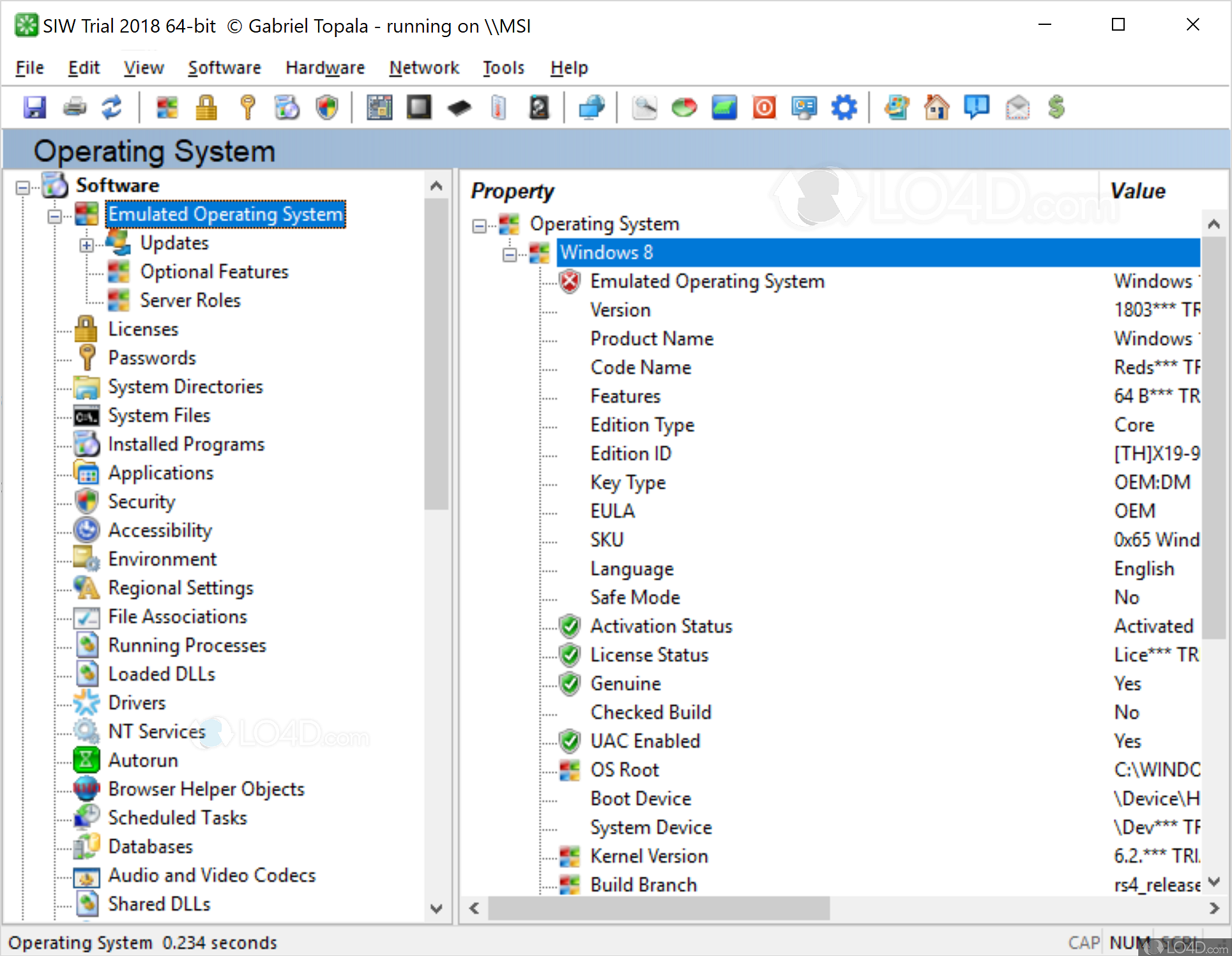Click the Refresh arrows toolbar icon
Viewport: 1232px width, 956px height.
coord(112,107)
